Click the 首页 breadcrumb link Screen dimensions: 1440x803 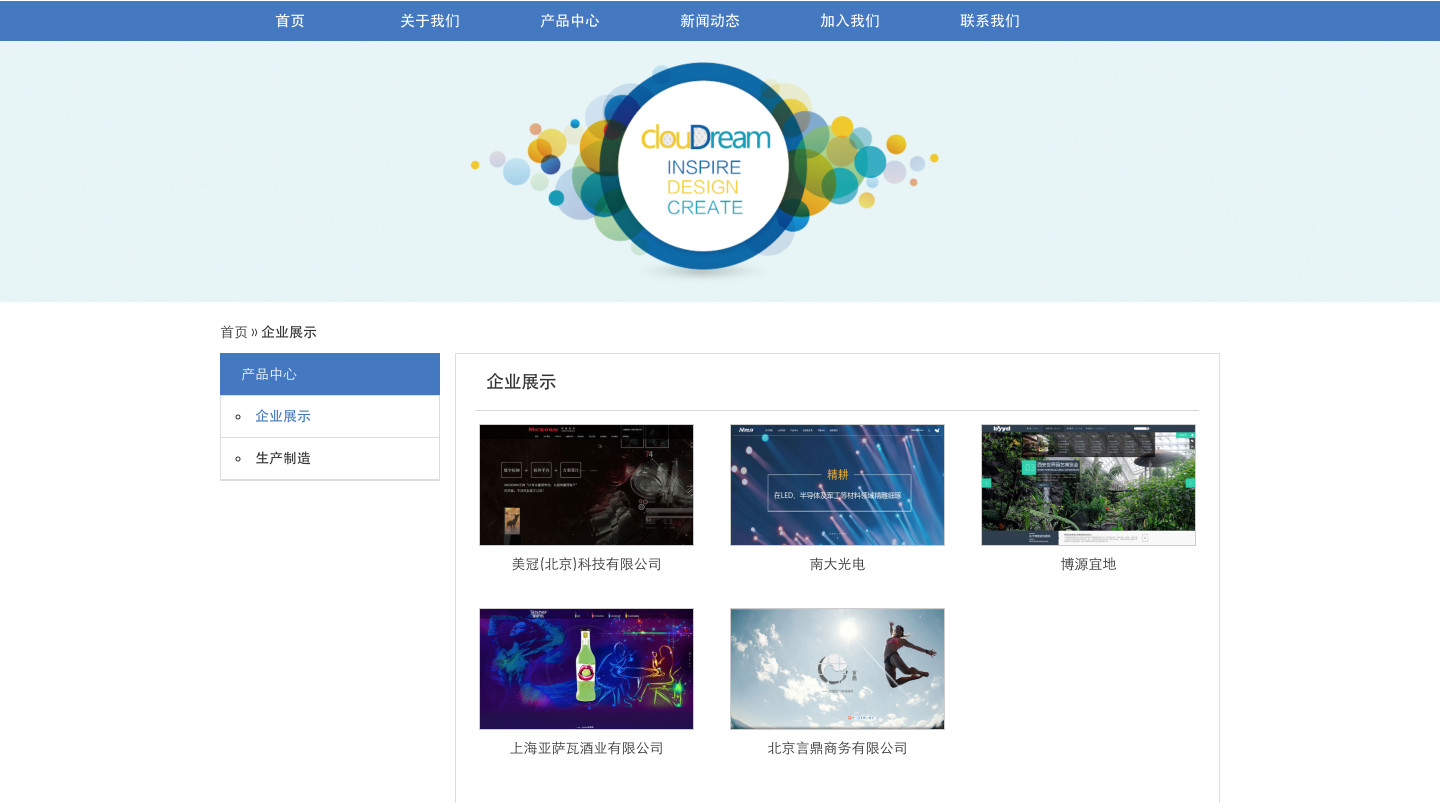click(x=234, y=332)
